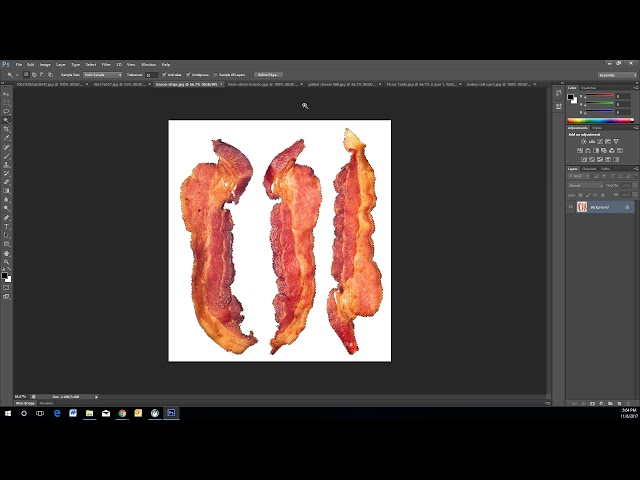Image resolution: width=640 pixels, height=480 pixels.
Task: Open the tool preset picker arrow
Action: pyautogui.click(x=17, y=75)
